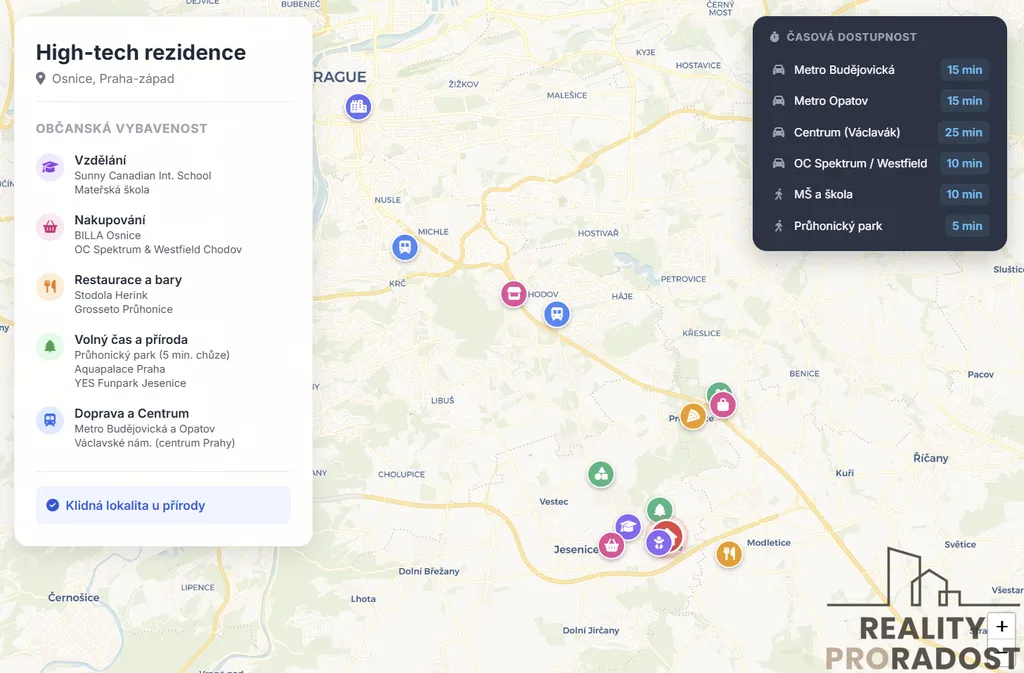Click the location pin next to Osnice
The height and width of the screenshot is (673, 1024).
[40, 78]
